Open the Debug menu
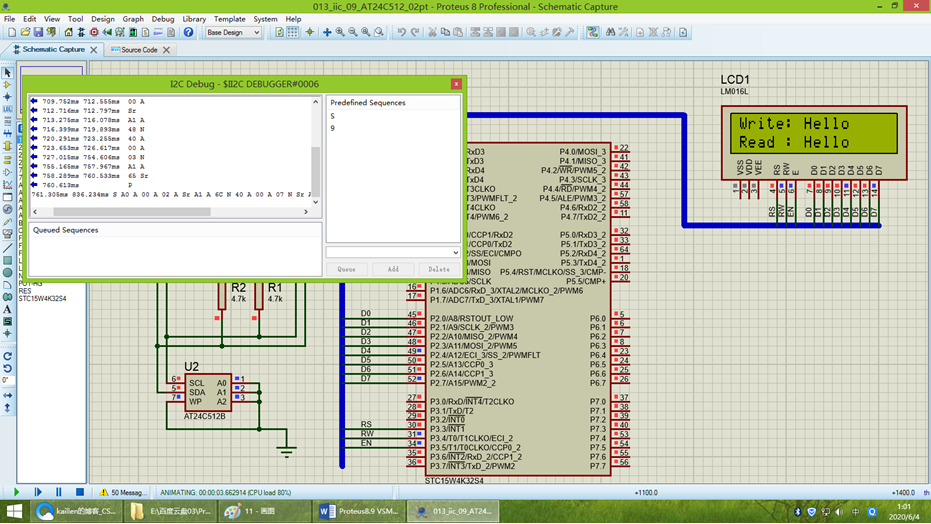Screen dimensions: 931x524 (163, 19)
